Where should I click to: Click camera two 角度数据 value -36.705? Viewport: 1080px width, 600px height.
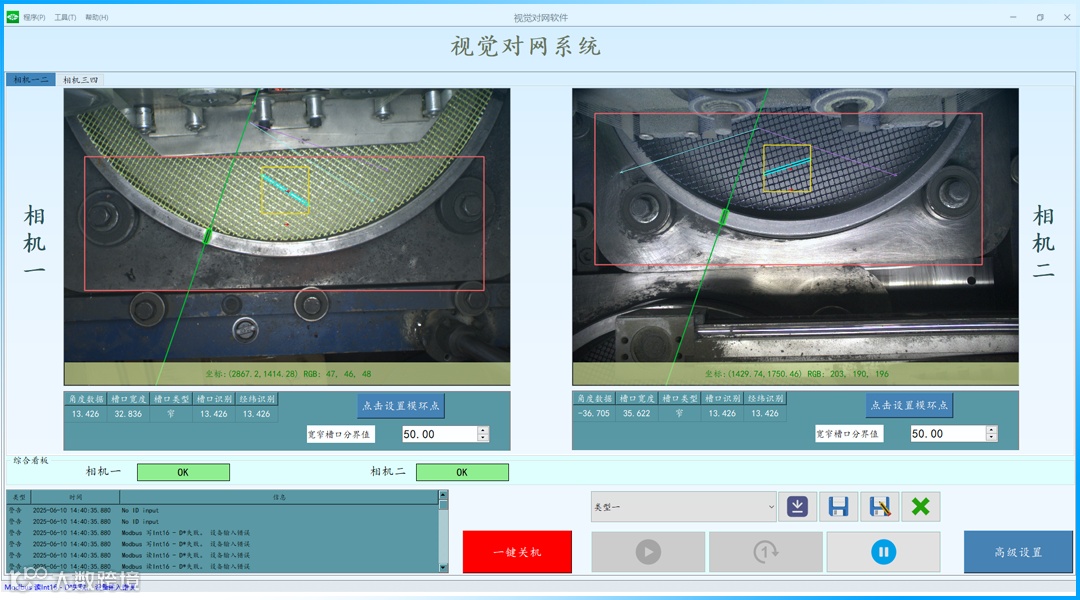(594, 413)
